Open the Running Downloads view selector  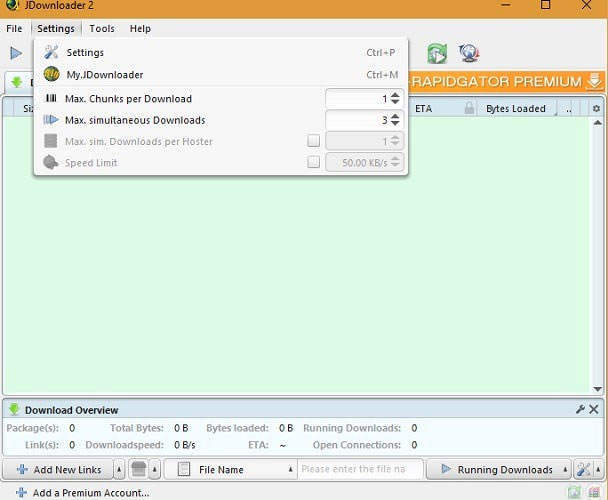499,469
